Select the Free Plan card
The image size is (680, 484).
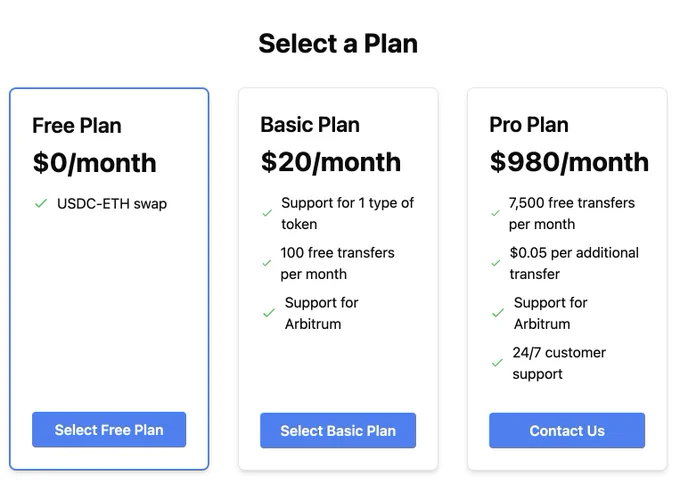109,279
